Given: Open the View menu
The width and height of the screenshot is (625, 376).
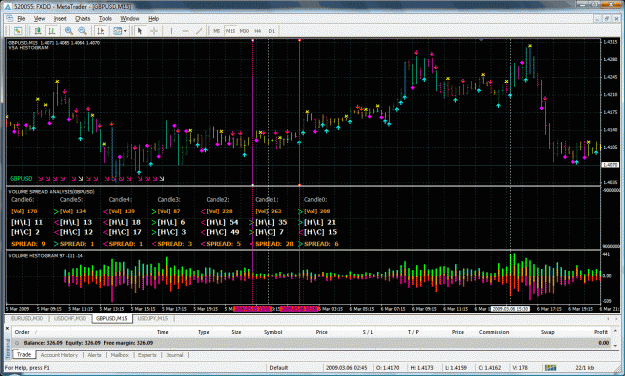Looking at the screenshot, I should pos(39,18).
